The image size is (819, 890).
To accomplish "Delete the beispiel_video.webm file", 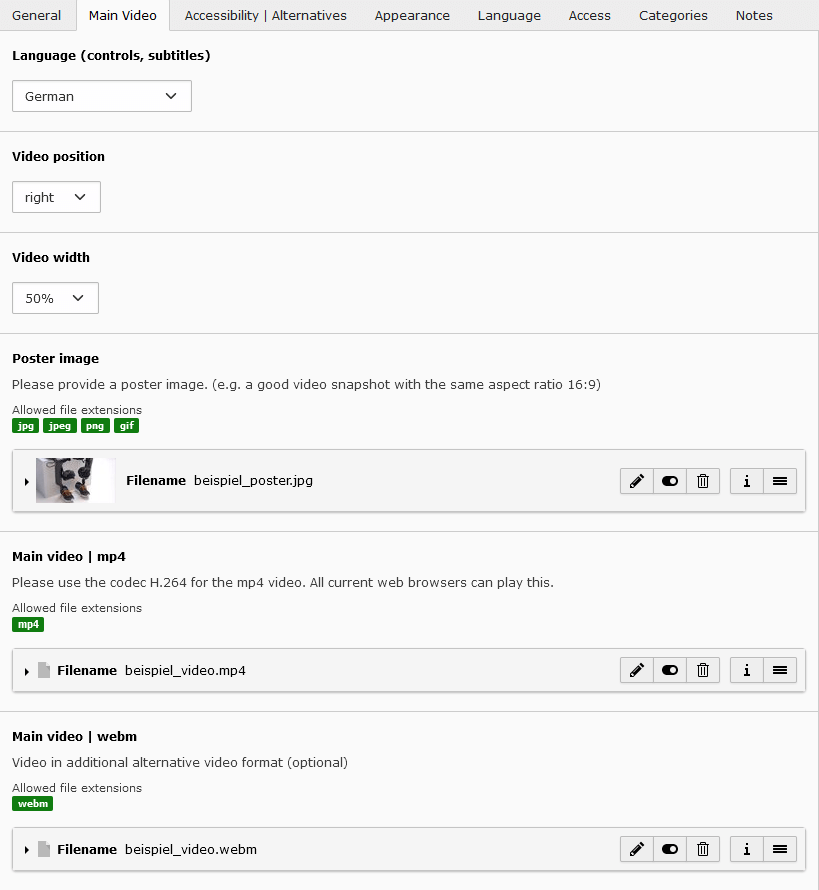I will click(703, 849).
